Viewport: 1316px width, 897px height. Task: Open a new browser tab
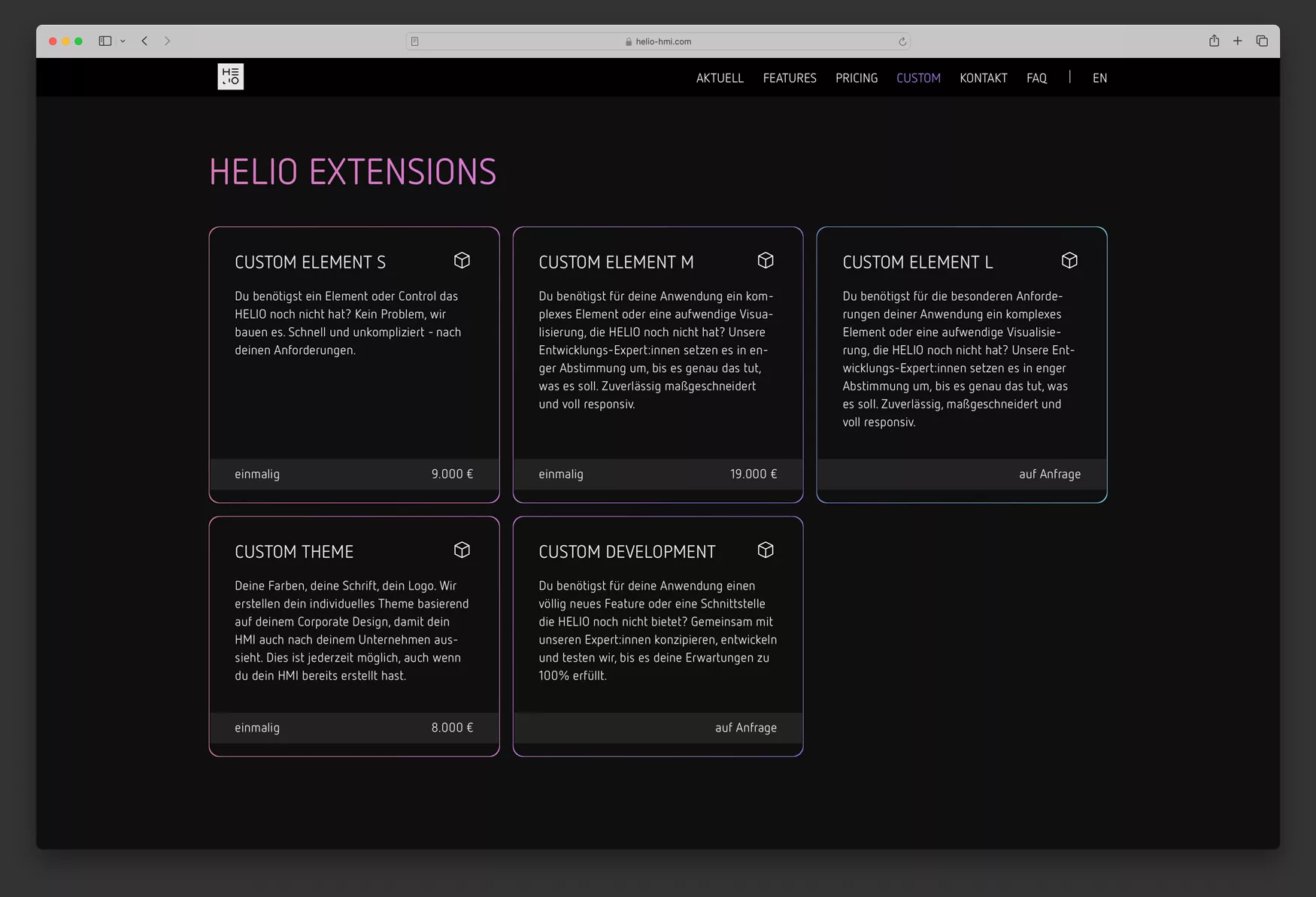click(x=1237, y=41)
